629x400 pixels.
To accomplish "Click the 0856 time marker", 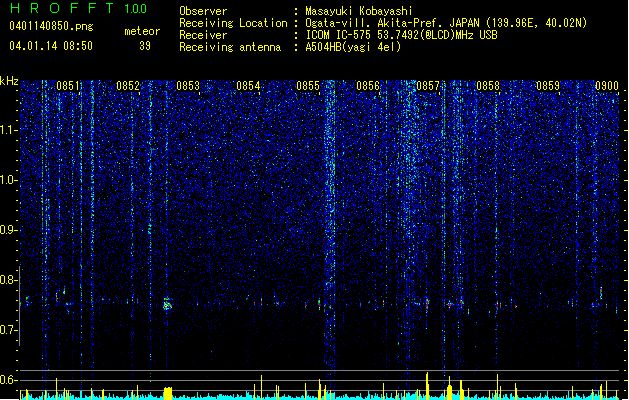I will (x=368, y=86).
